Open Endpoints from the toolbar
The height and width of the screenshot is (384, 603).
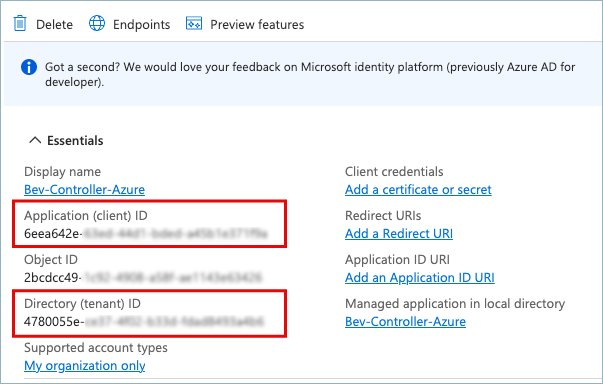(x=142, y=25)
